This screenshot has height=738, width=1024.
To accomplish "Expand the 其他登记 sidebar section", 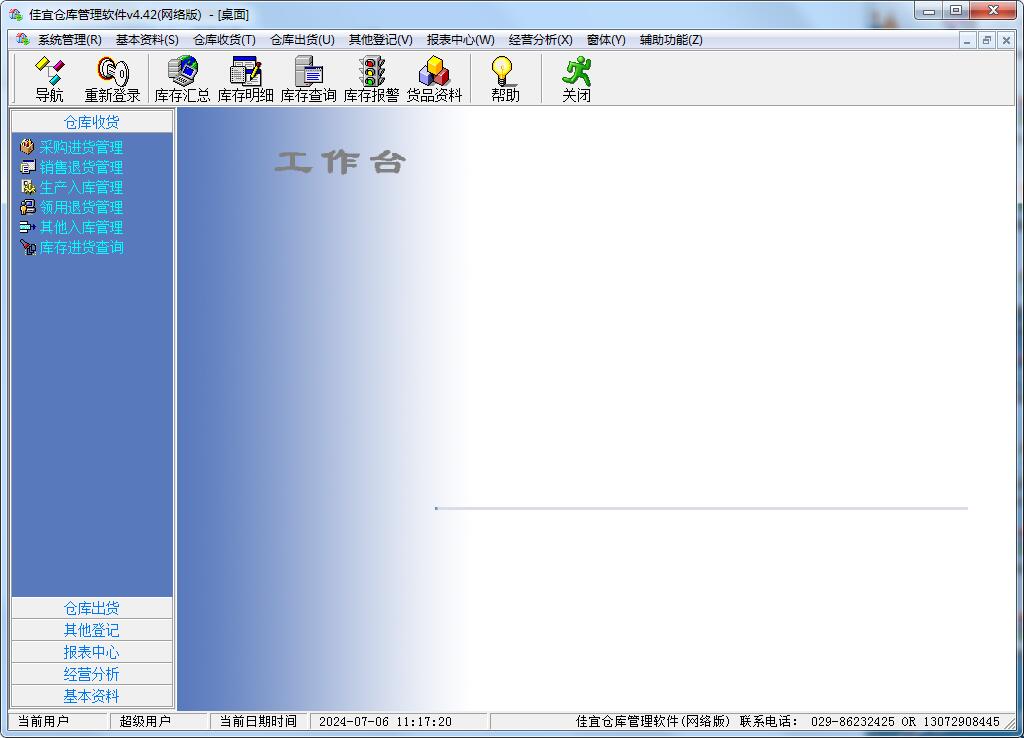I will click(91, 630).
